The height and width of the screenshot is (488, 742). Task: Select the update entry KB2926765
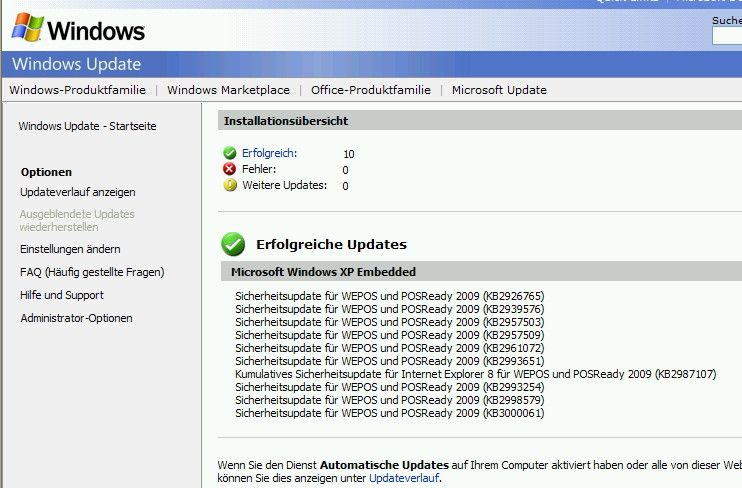tap(389, 296)
